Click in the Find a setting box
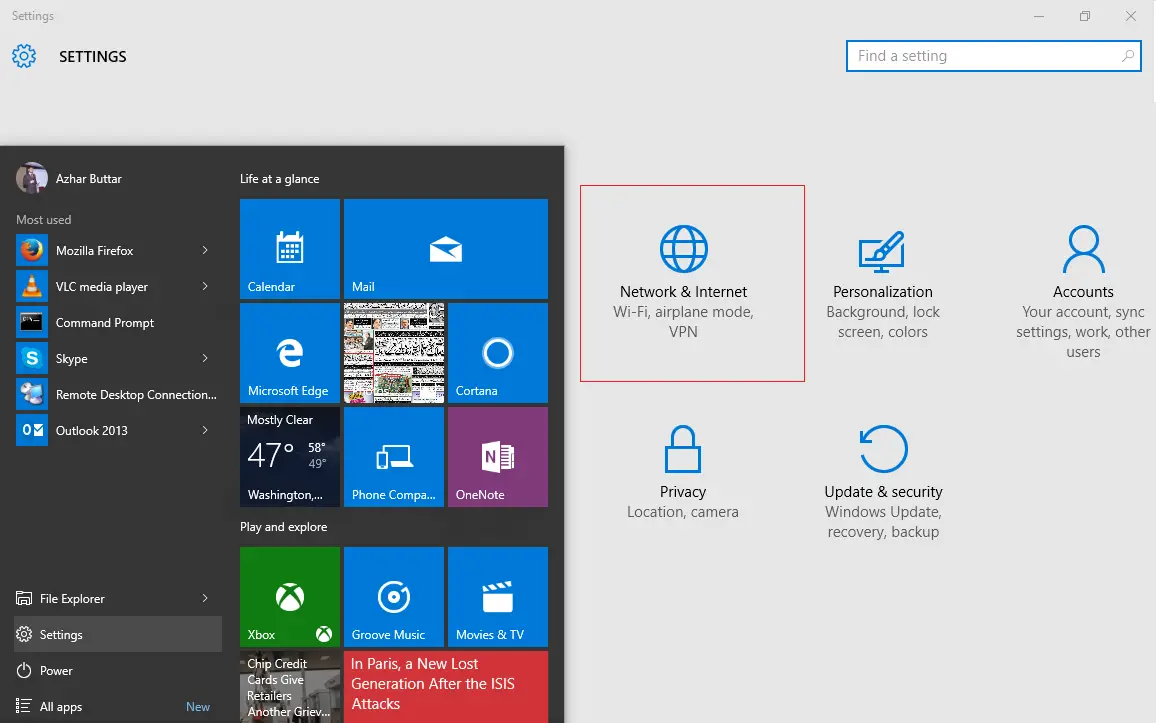 point(993,56)
